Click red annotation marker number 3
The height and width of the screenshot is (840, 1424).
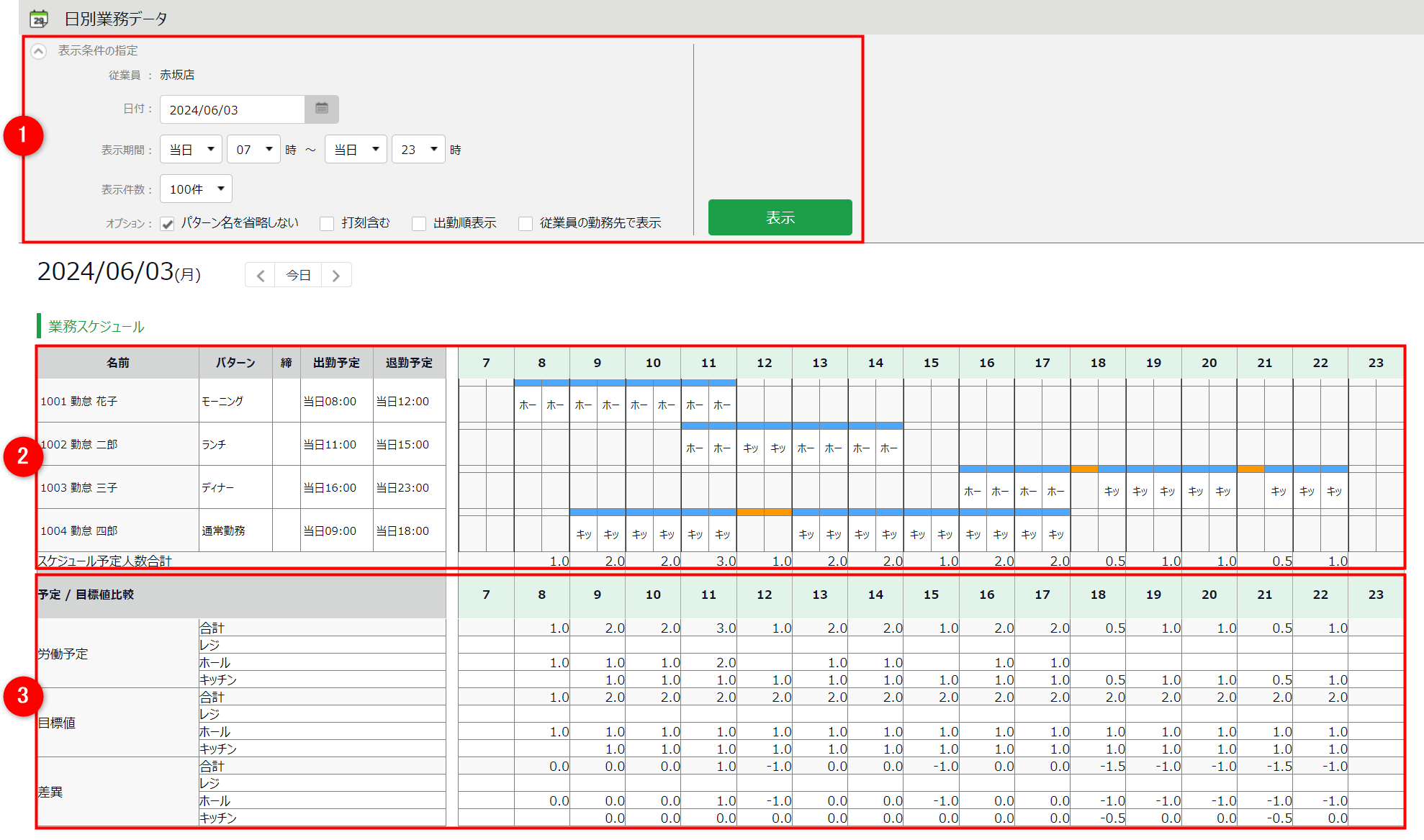(x=23, y=695)
